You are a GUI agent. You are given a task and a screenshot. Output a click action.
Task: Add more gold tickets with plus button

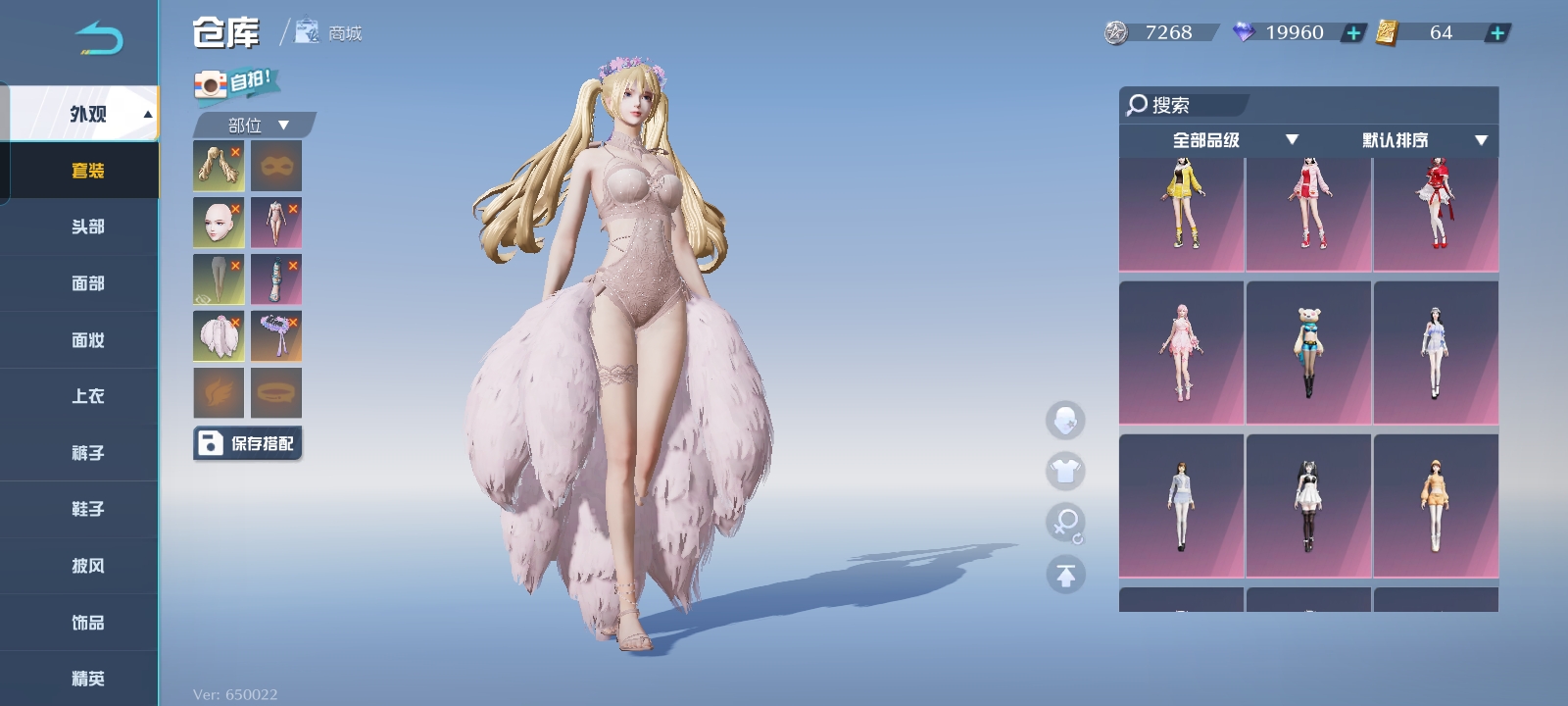click(1497, 33)
